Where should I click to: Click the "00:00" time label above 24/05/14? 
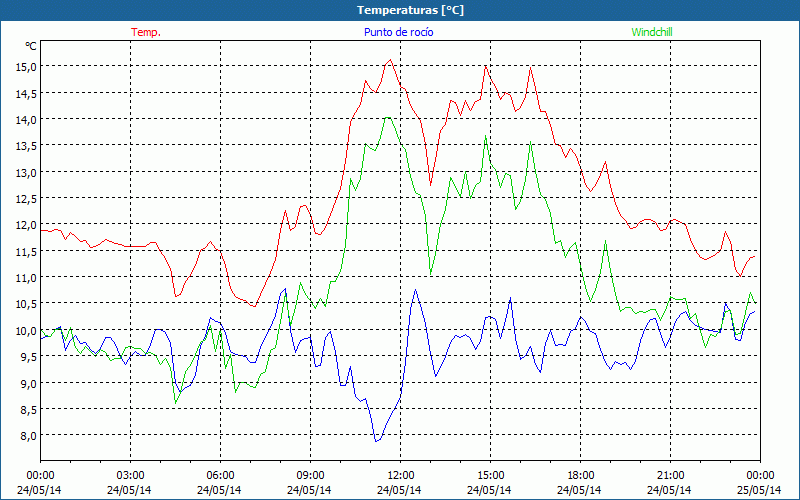(x=40, y=476)
